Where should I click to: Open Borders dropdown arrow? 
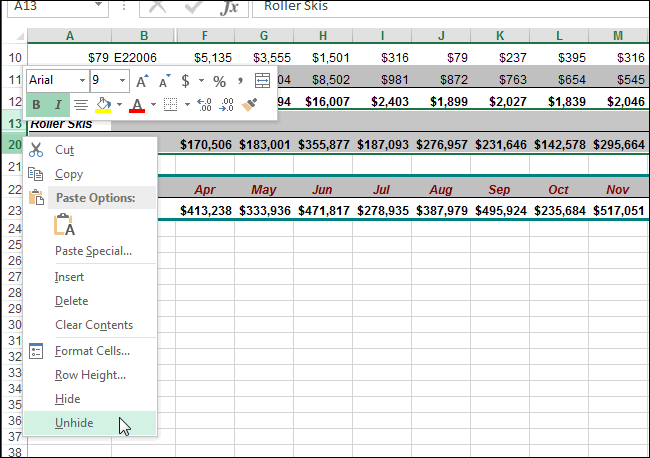187,104
